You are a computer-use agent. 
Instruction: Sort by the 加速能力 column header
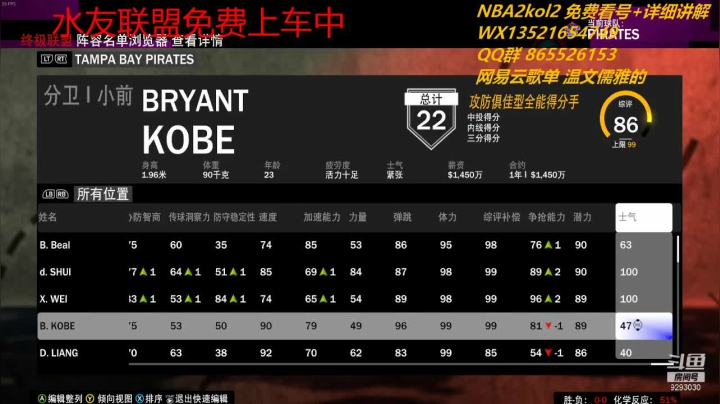(322, 217)
